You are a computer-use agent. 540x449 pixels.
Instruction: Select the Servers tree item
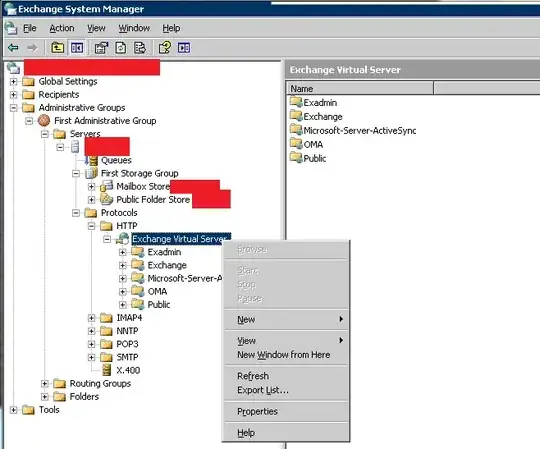[x=85, y=134]
